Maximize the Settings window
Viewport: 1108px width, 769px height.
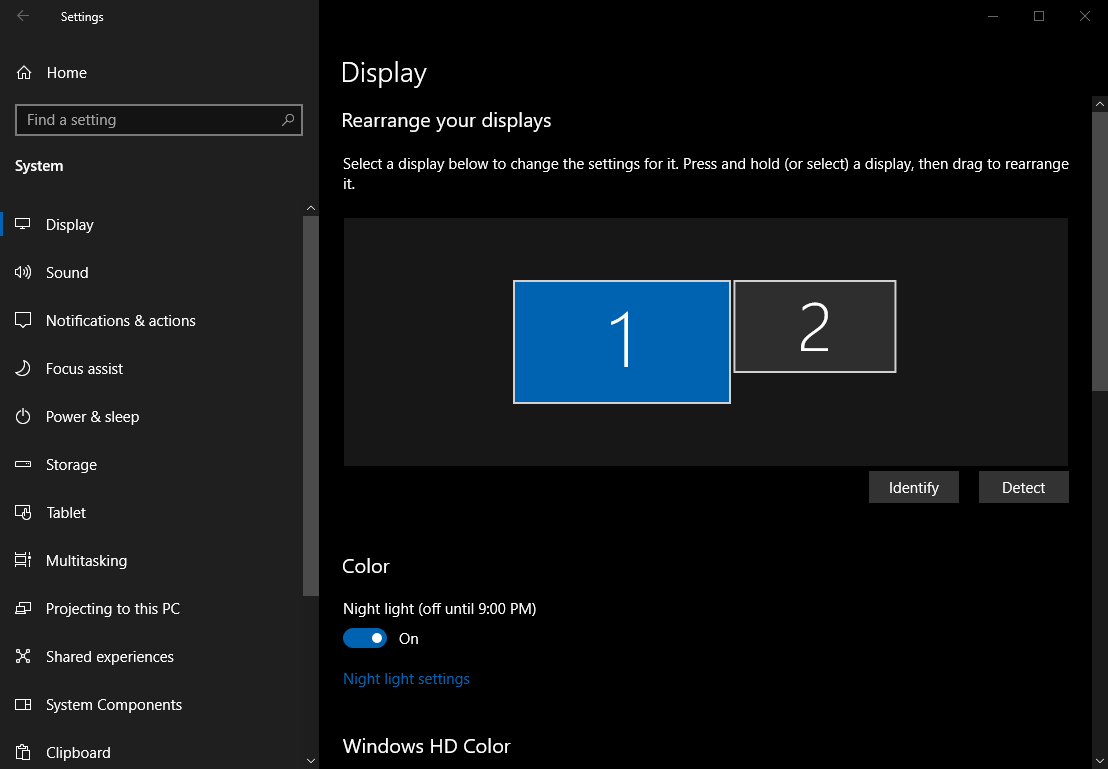click(1039, 16)
